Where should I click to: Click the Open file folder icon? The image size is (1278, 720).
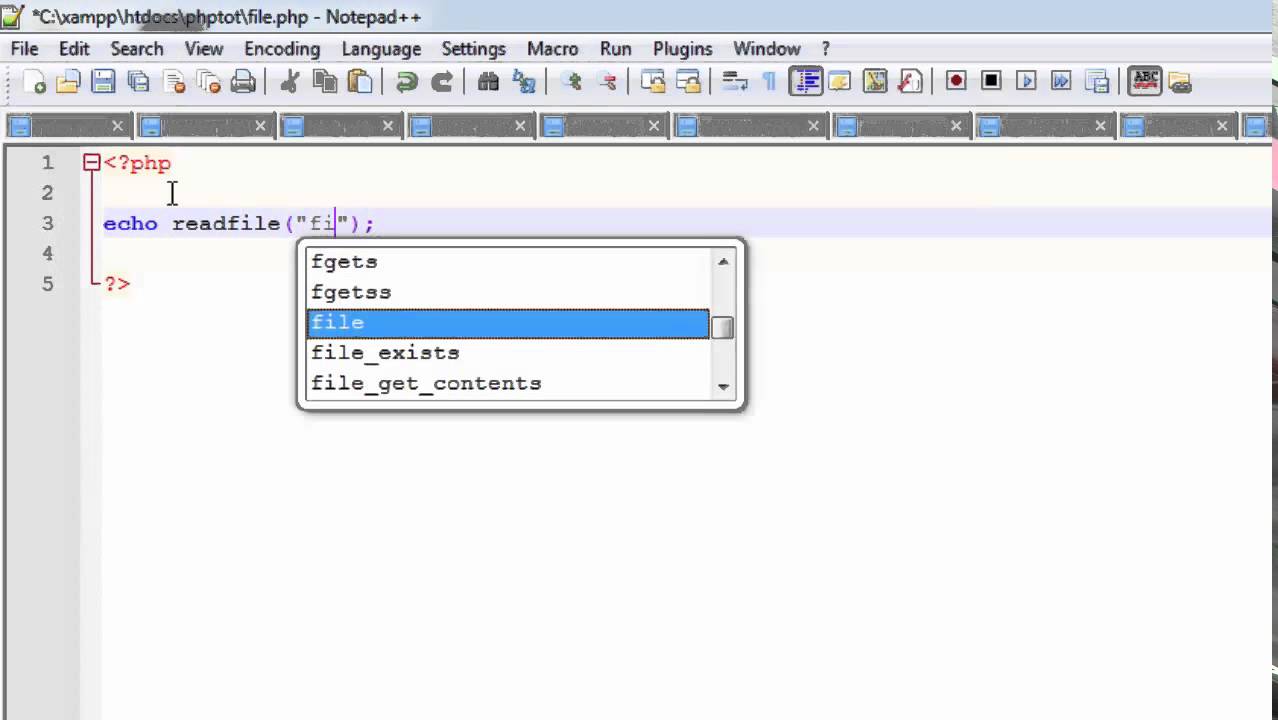[x=68, y=82]
